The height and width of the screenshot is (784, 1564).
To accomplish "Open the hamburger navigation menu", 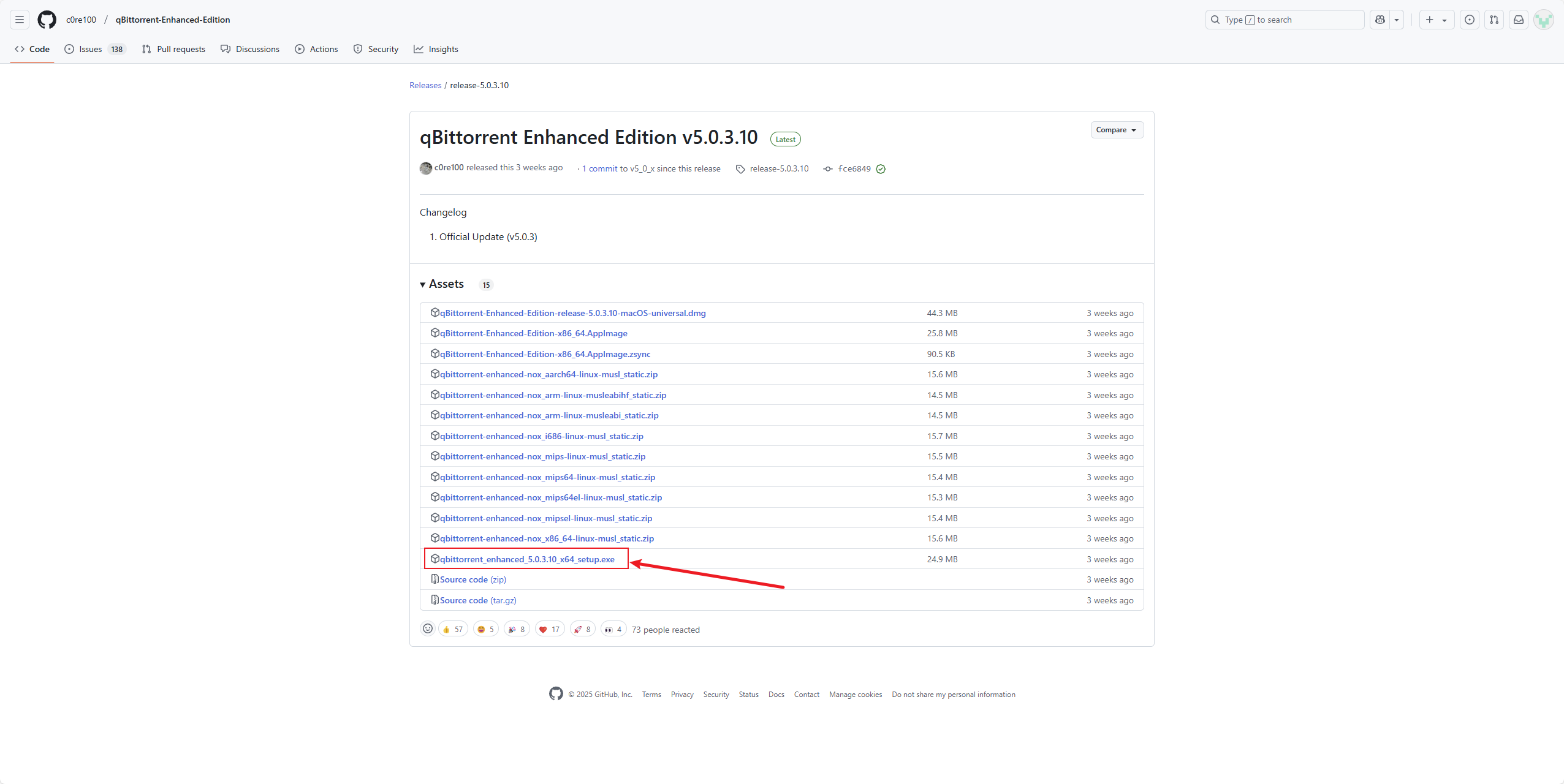I will [x=20, y=20].
